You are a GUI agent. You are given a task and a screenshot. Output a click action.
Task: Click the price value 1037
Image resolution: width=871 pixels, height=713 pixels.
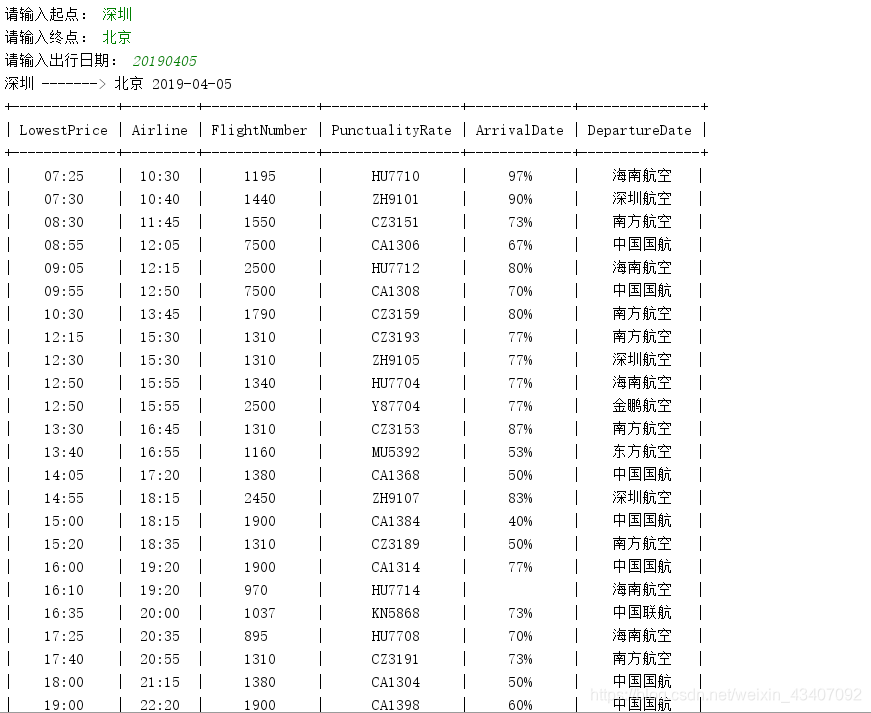coord(260,613)
